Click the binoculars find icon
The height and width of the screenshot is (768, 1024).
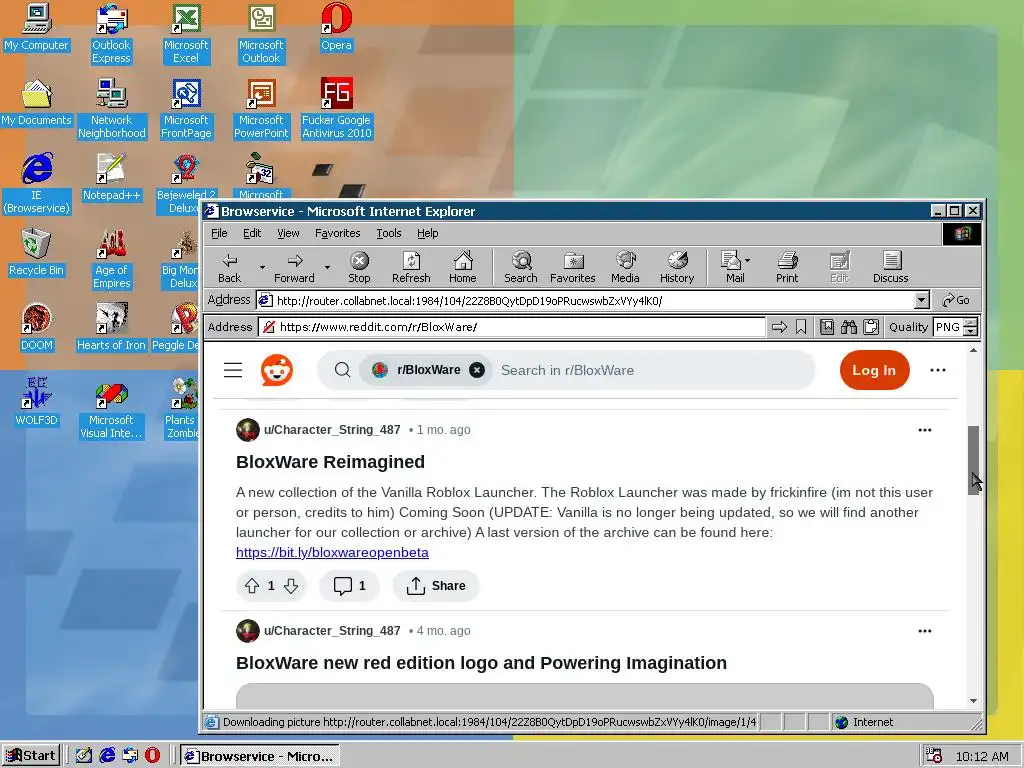849,327
